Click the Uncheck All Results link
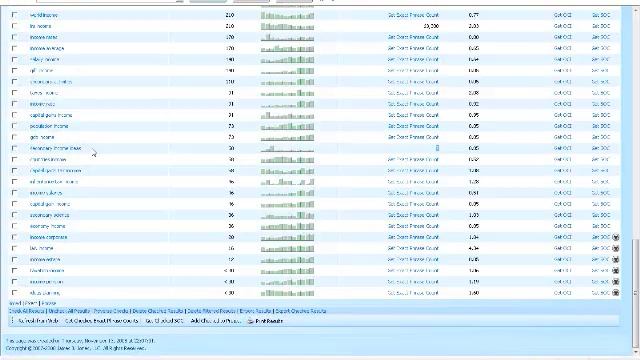This screenshot has width=640, height=360. point(69,311)
